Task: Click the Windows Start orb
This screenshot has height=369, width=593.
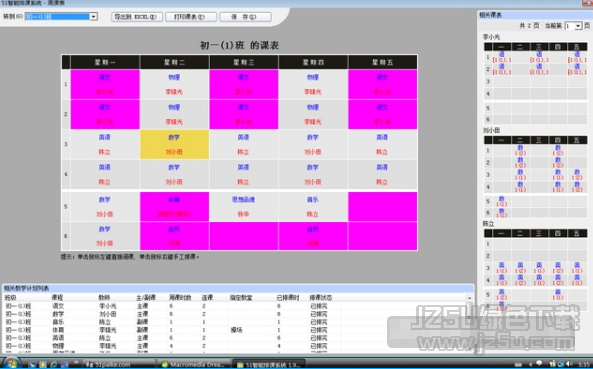Action: pos(11,363)
